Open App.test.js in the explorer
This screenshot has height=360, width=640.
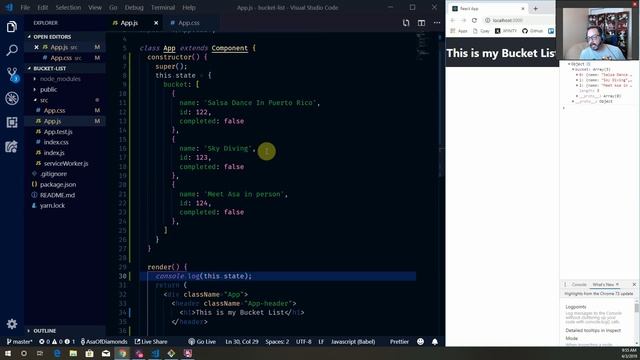pos(58,132)
